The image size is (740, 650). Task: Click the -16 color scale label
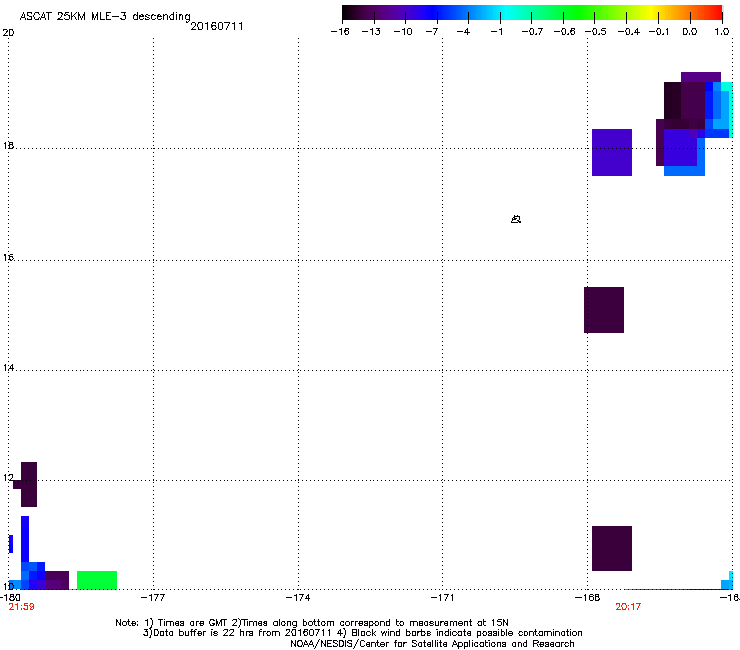pyautogui.click(x=340, y=32)
